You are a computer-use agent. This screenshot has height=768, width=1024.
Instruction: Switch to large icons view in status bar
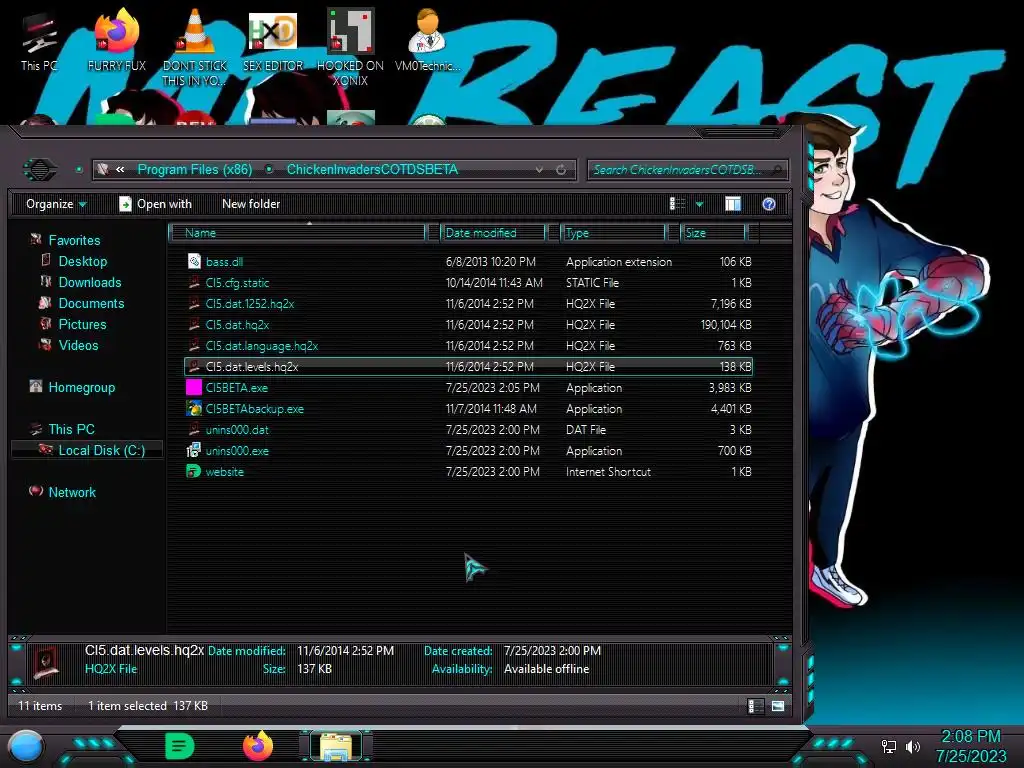click(778, 706)
